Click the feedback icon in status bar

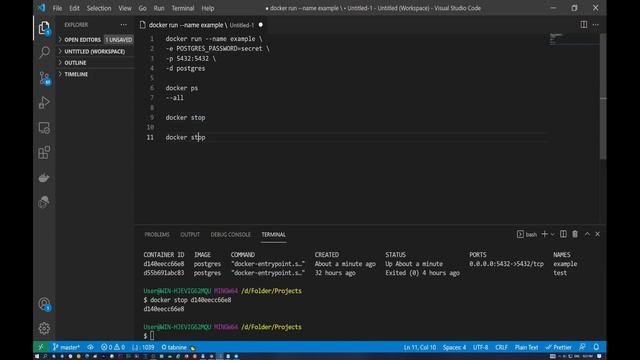click(582, 347)
